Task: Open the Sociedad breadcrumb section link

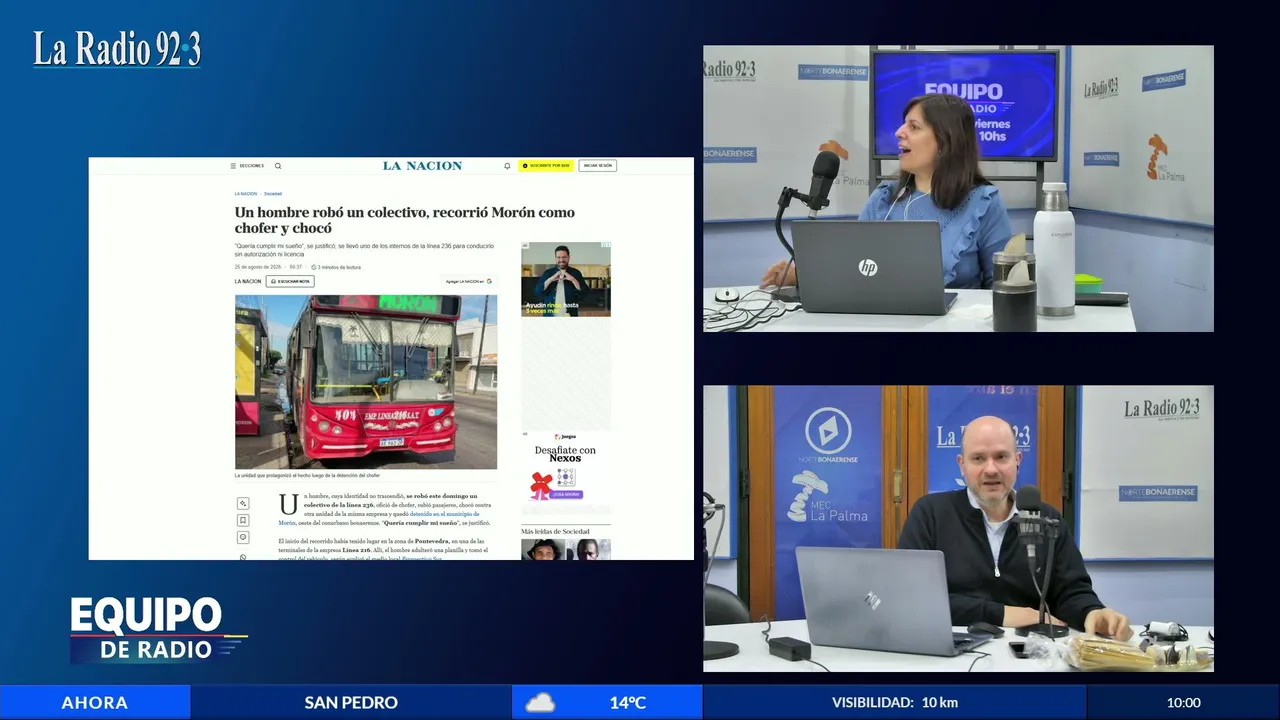Action: [273, 194]
